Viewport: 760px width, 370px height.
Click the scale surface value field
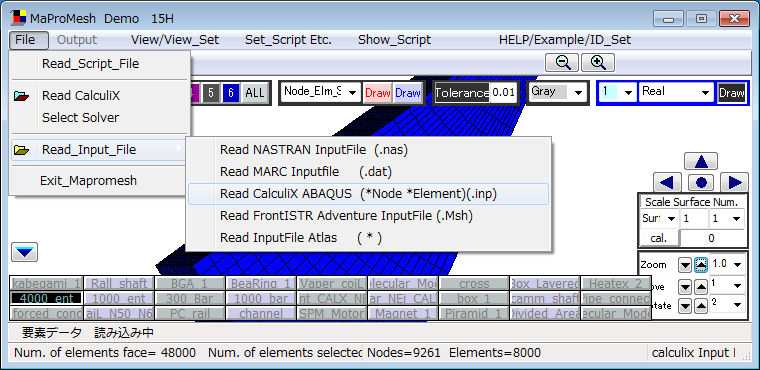click(694, 219)
